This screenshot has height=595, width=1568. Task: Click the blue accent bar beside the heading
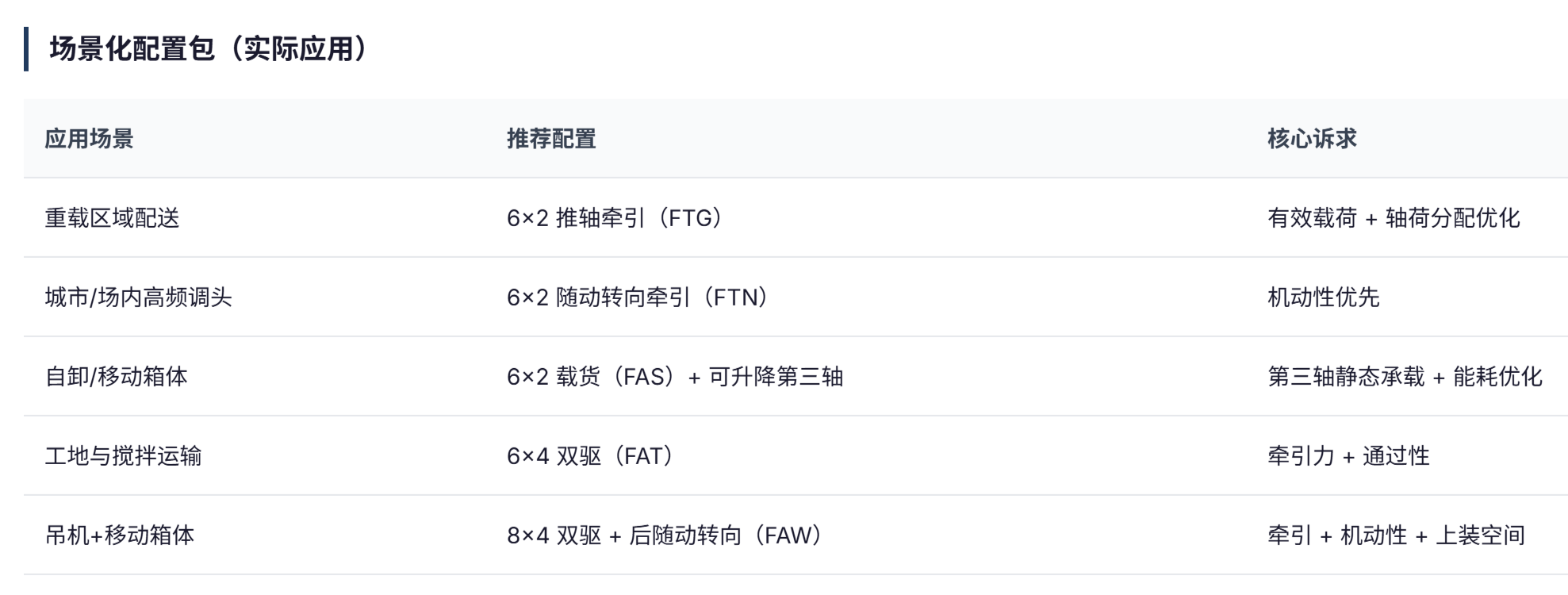[26, 49]
